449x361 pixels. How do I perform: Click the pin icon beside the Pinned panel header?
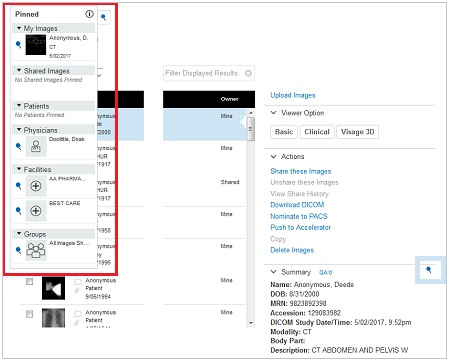pyautogui.click(x=104, y=17)
